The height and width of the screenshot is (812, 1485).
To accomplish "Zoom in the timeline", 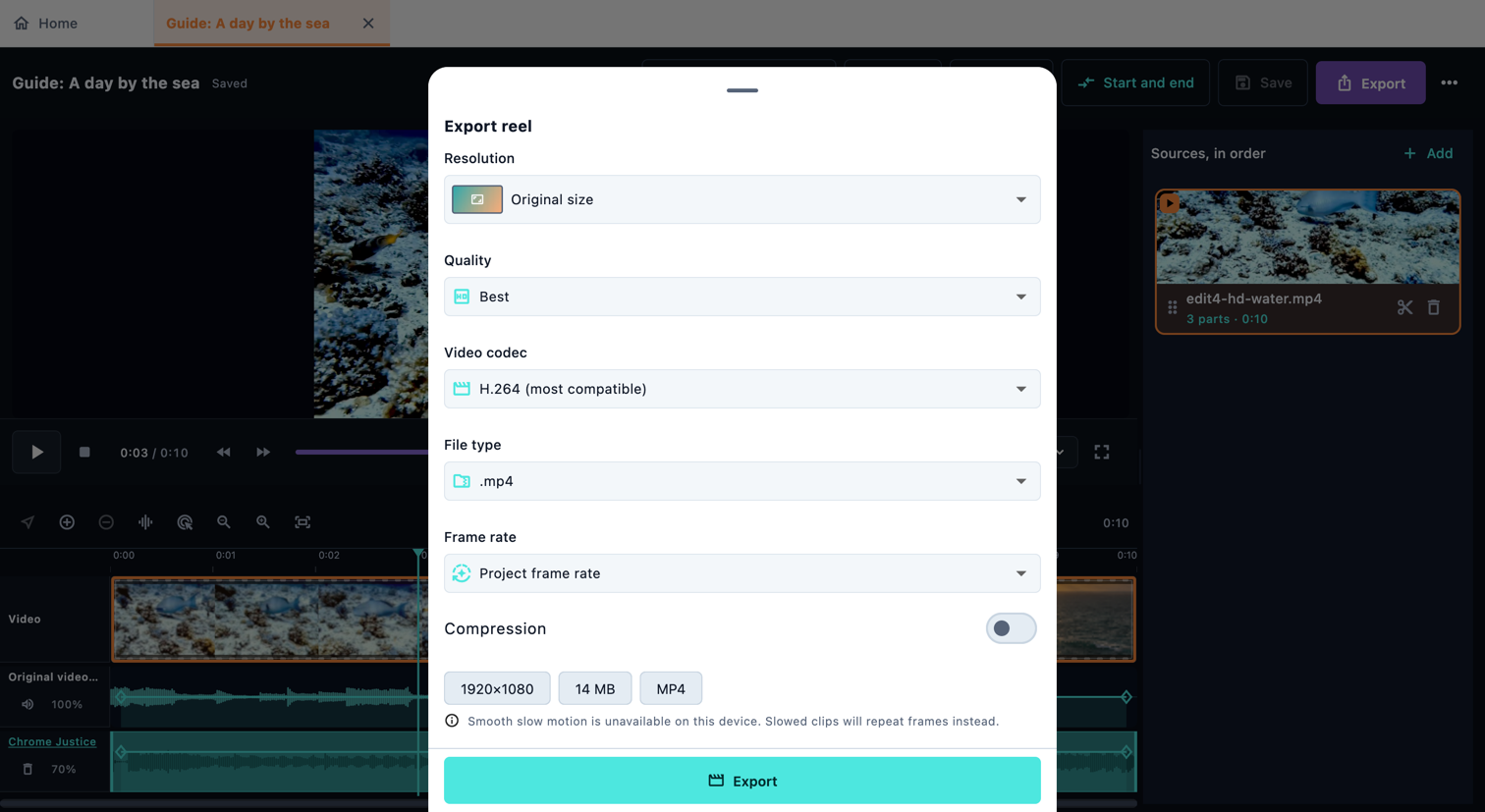I will point(263,522).
